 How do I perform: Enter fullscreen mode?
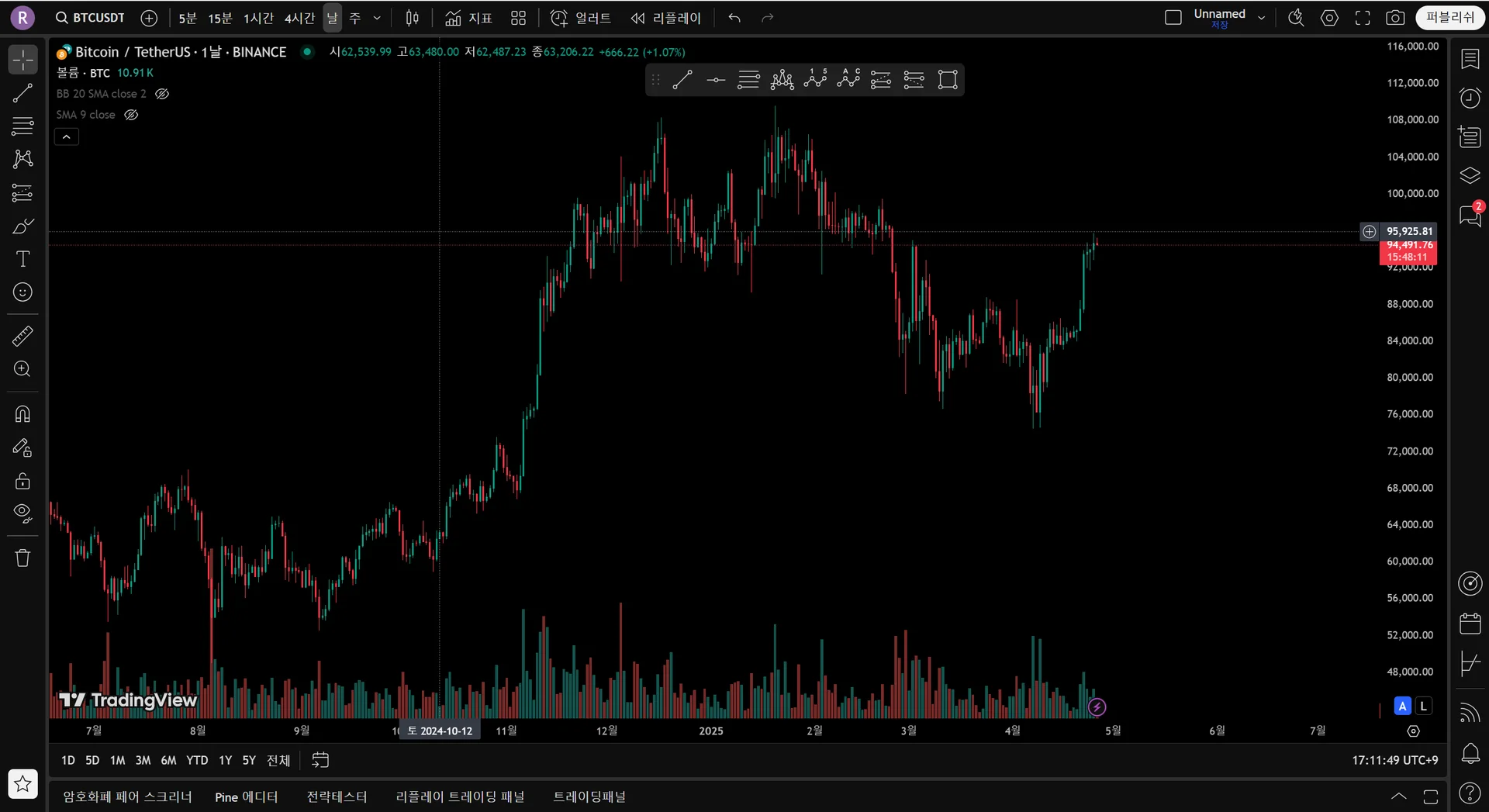coord(1363,18)
